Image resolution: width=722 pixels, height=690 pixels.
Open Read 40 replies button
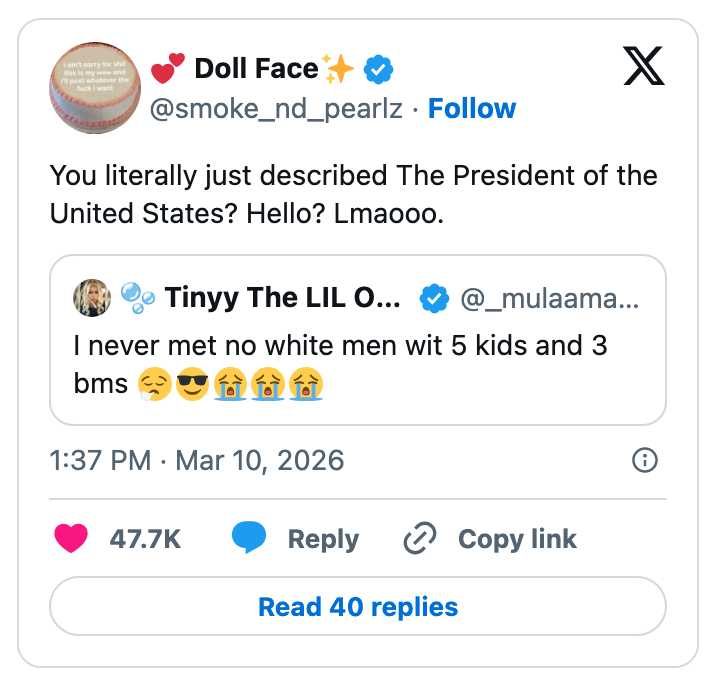click(358, 607)
